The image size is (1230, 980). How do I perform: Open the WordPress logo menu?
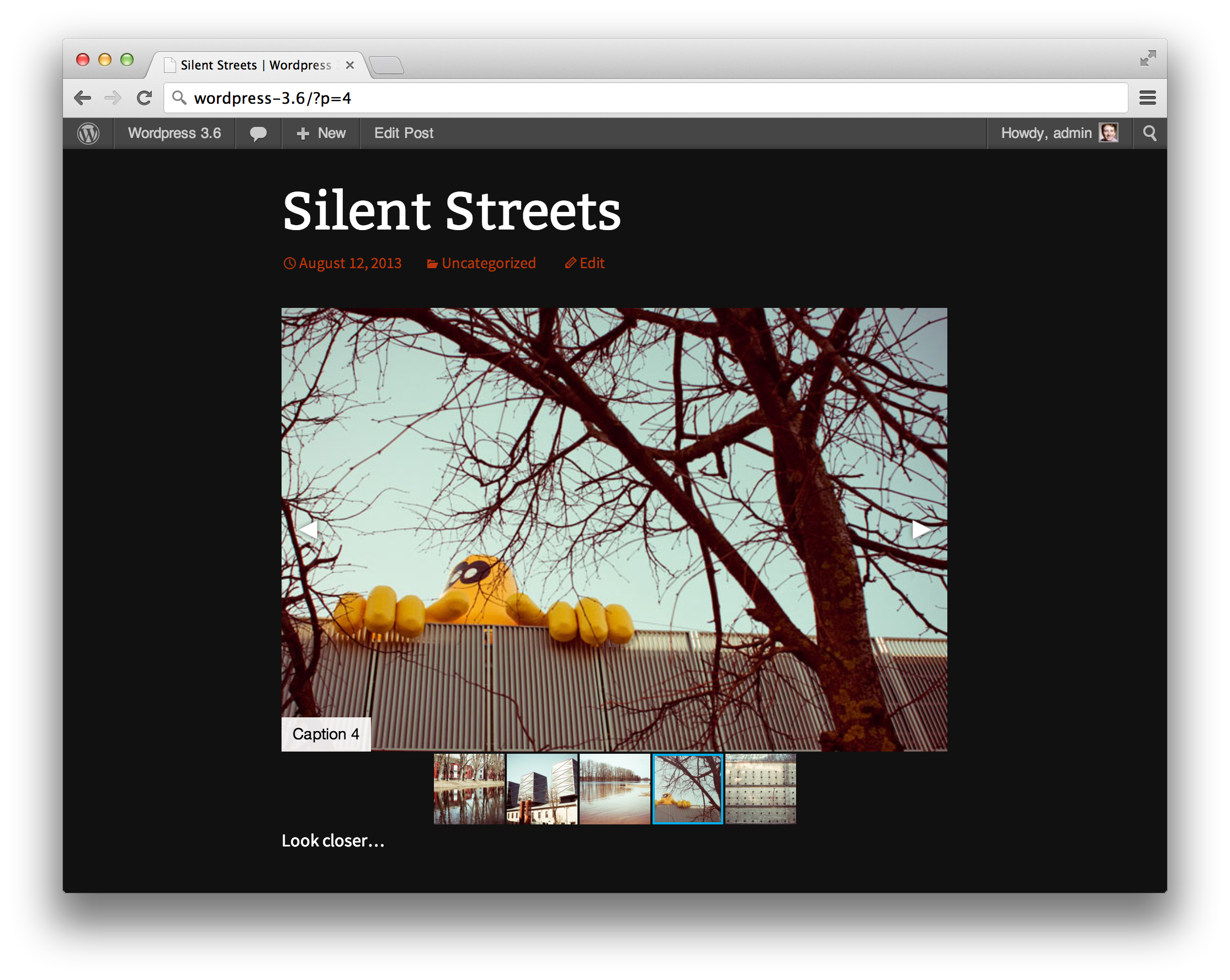point(89,133)
